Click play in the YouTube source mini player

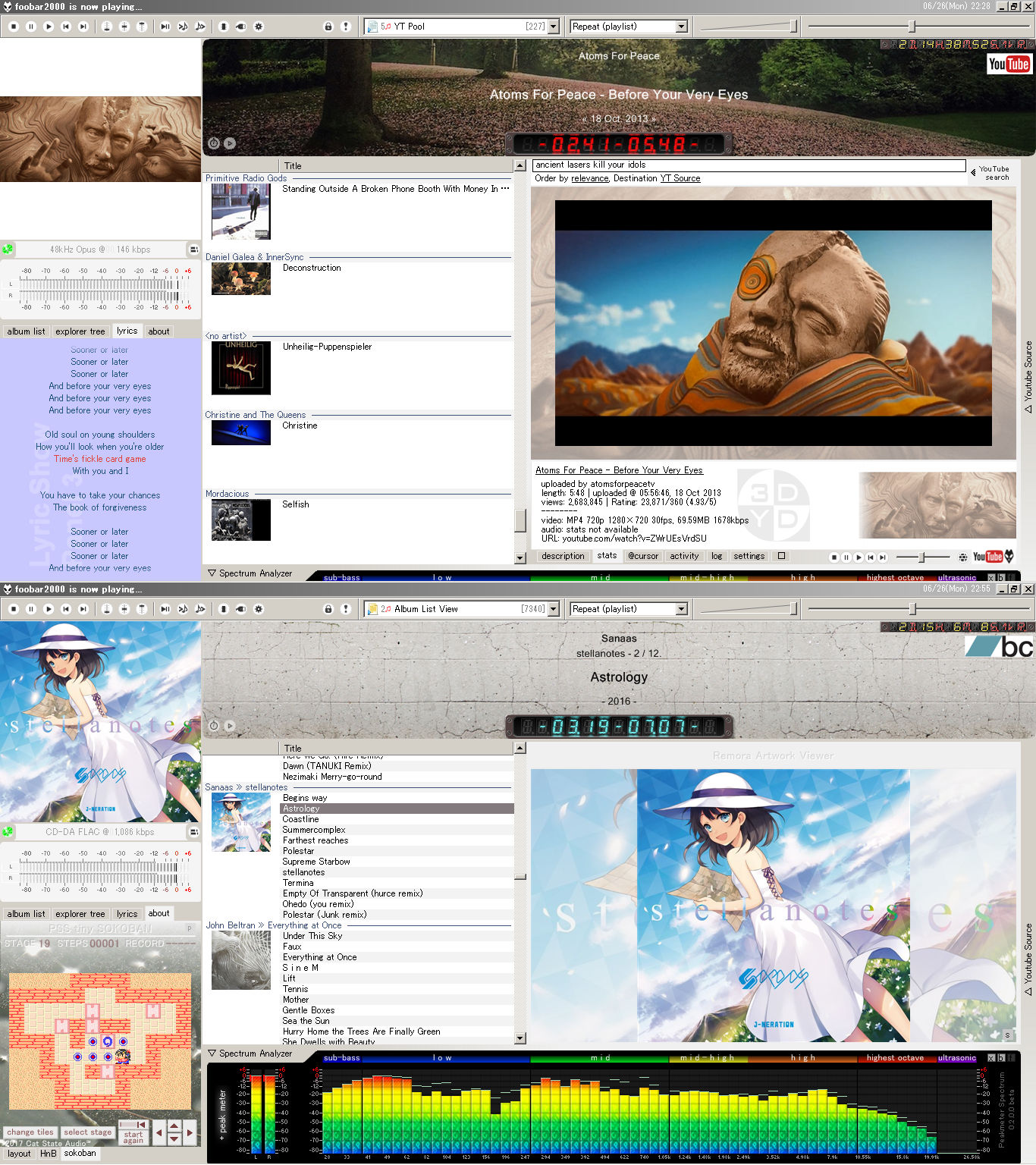(859, 557)
